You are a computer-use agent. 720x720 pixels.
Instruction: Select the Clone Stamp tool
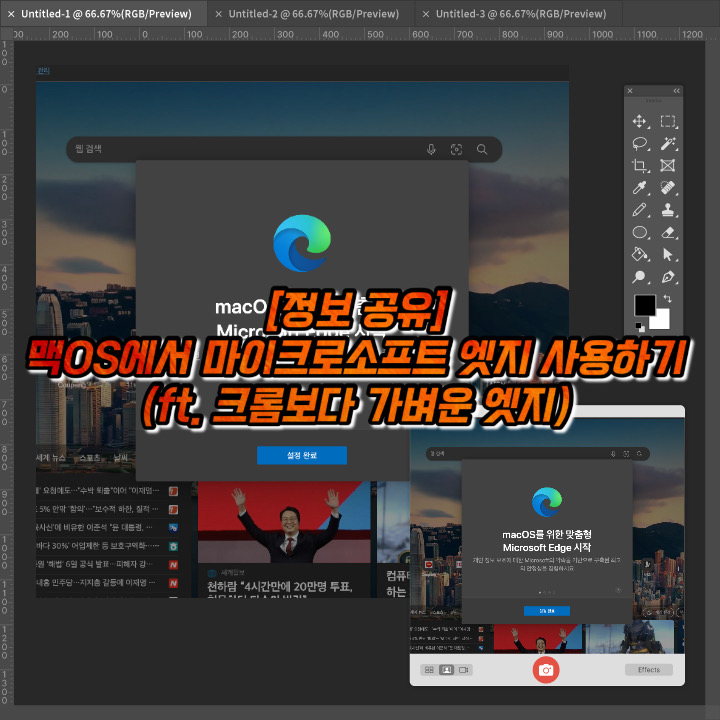click(x=668, y=210)
